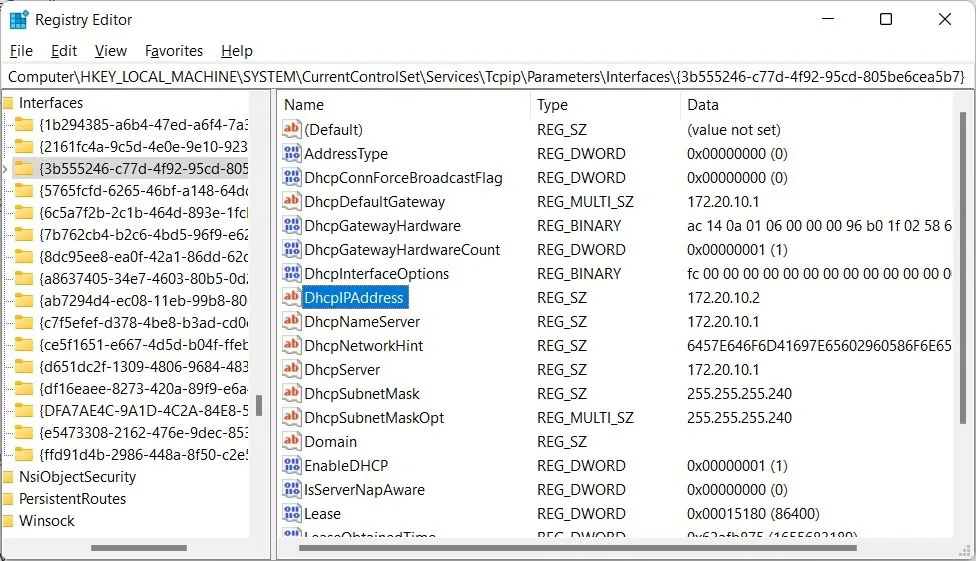The height and width of the screenshot is (561, 976).
Task: Select the {df16eaee-8273 key
Action: 143,389
